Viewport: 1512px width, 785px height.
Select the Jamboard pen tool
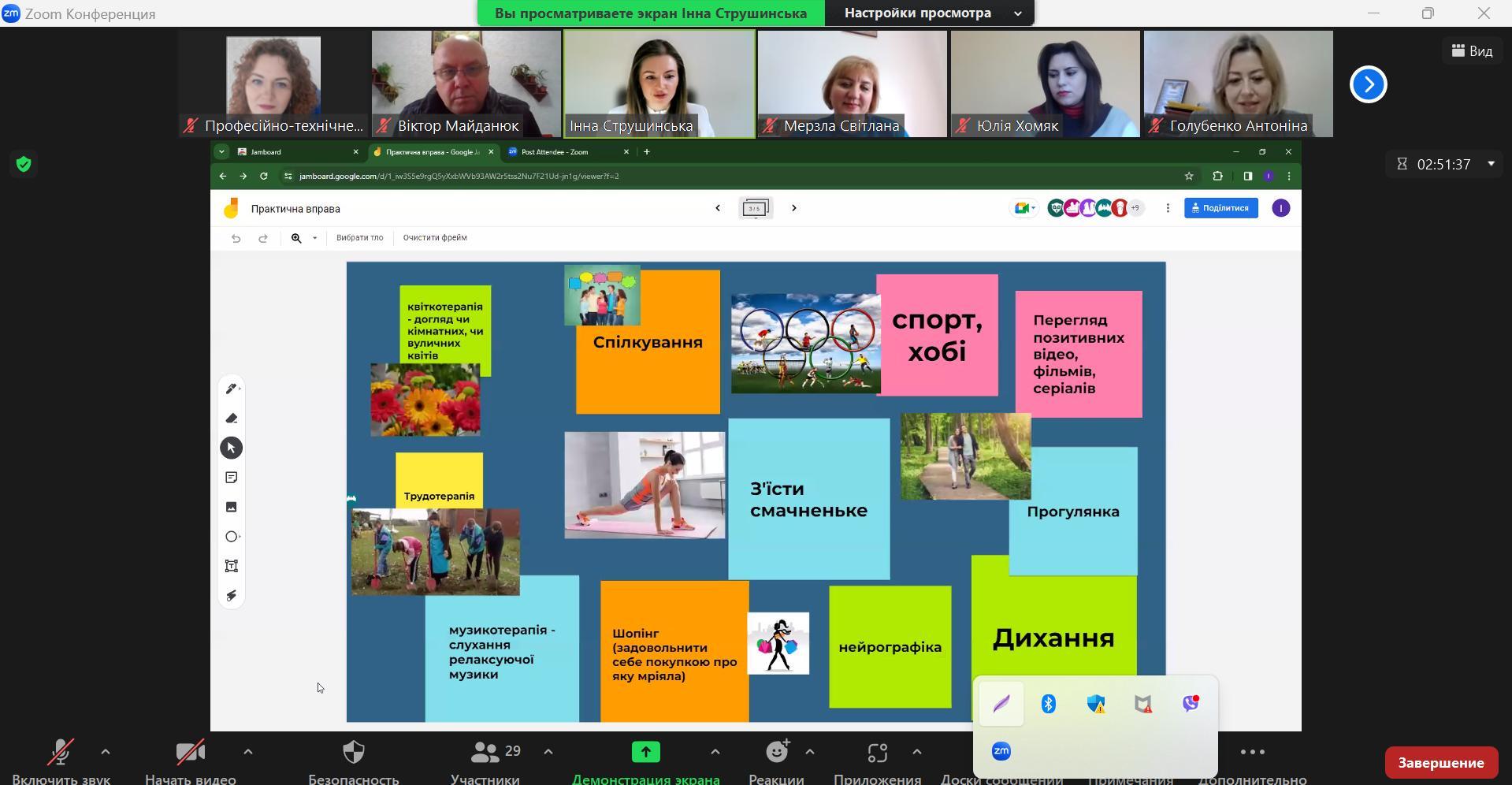click(x=231, y=389)
